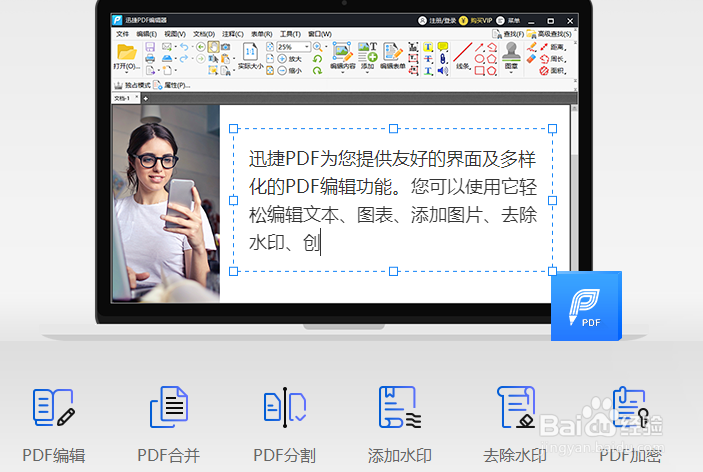Expand the Stamp (图章) dropdown arrow
This screenshot has width=703, height=472.
[511, 72]
